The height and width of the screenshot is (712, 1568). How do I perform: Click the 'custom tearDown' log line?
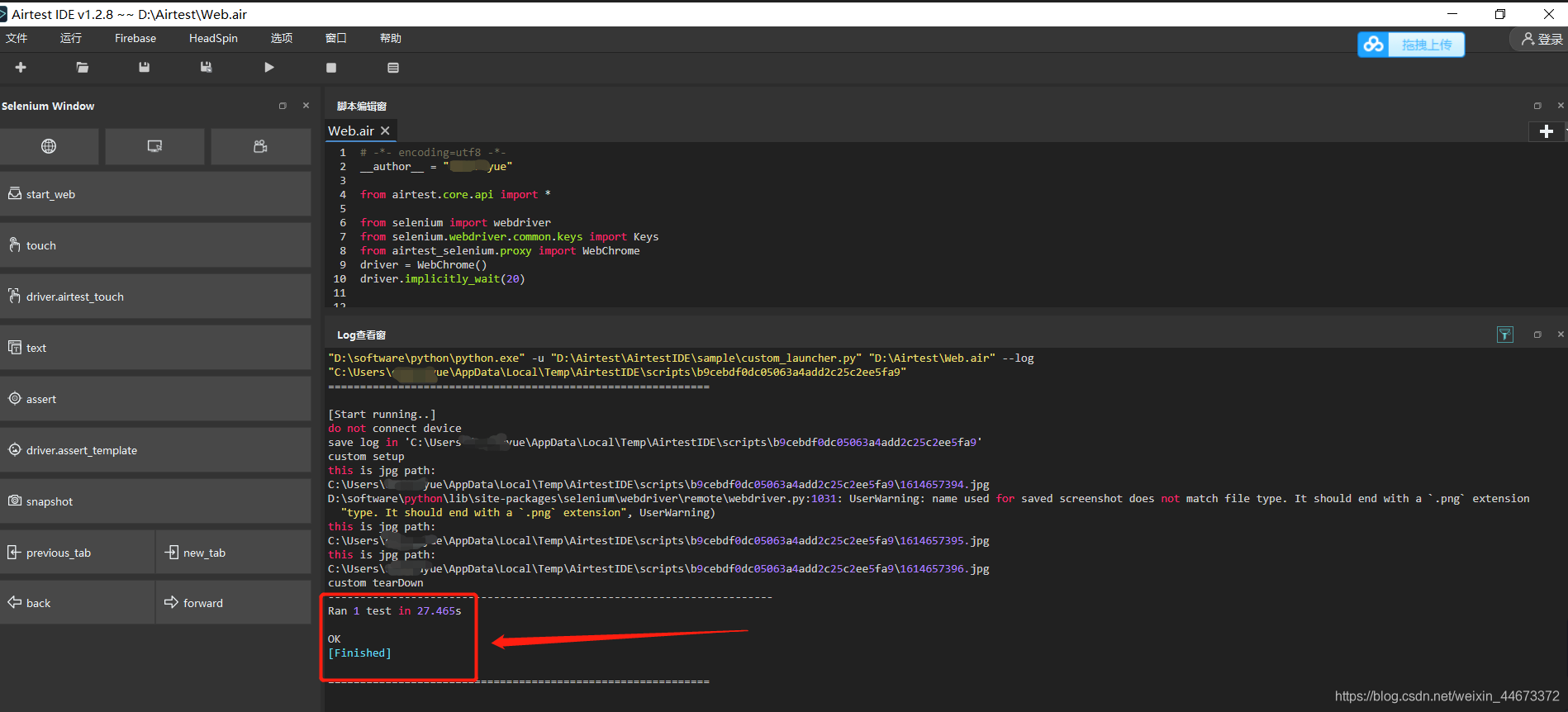click(x=375, y=583)
